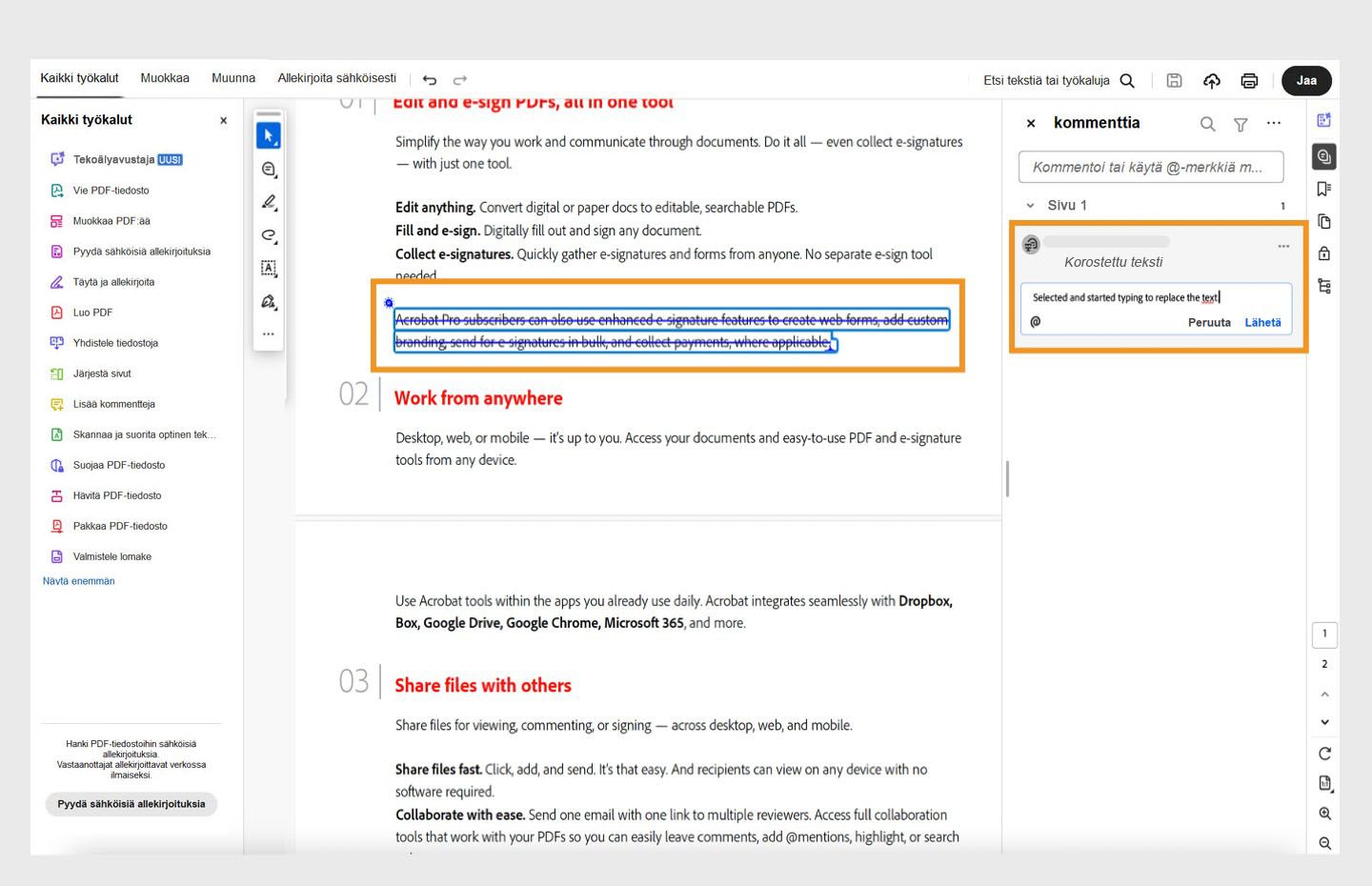Open the Skannaa ja suorita optinen tek... tool

pyautogui.click(x=132, y=434)
